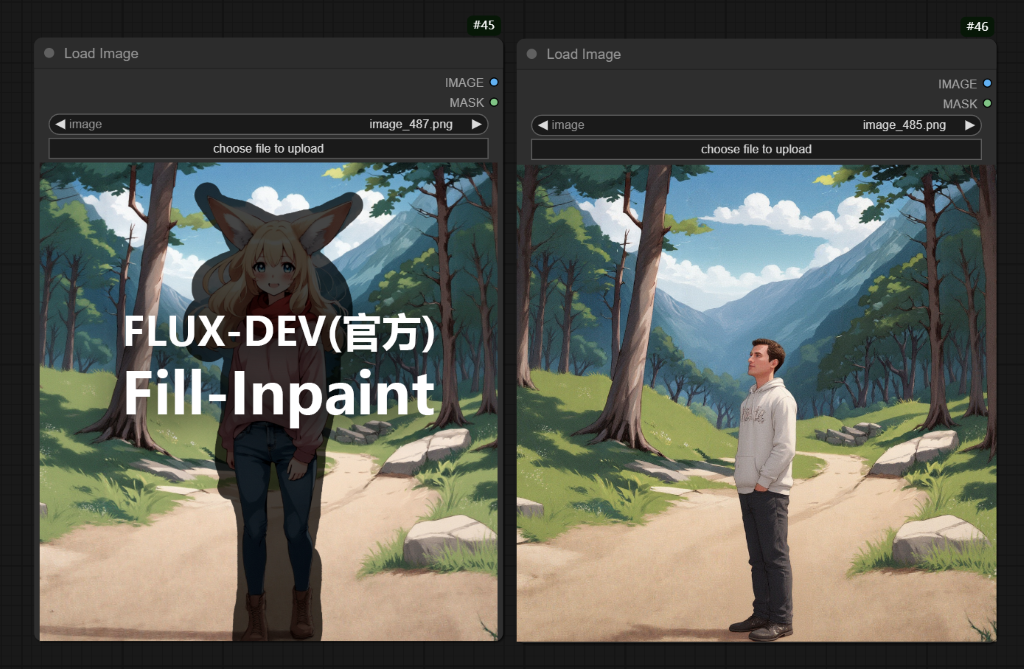
Task: Select the Load Image title of node #46
Action: (584, 54)
